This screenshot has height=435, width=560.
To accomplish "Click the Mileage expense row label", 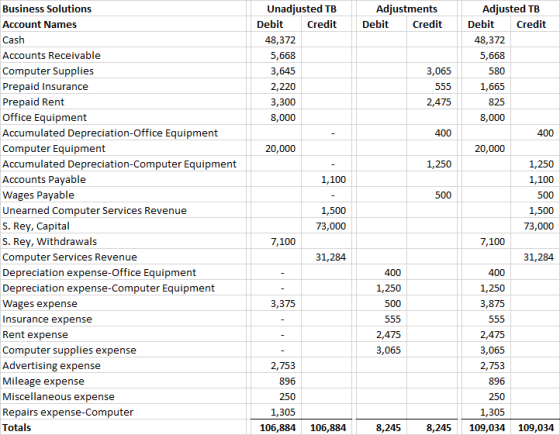I will 43,381.
